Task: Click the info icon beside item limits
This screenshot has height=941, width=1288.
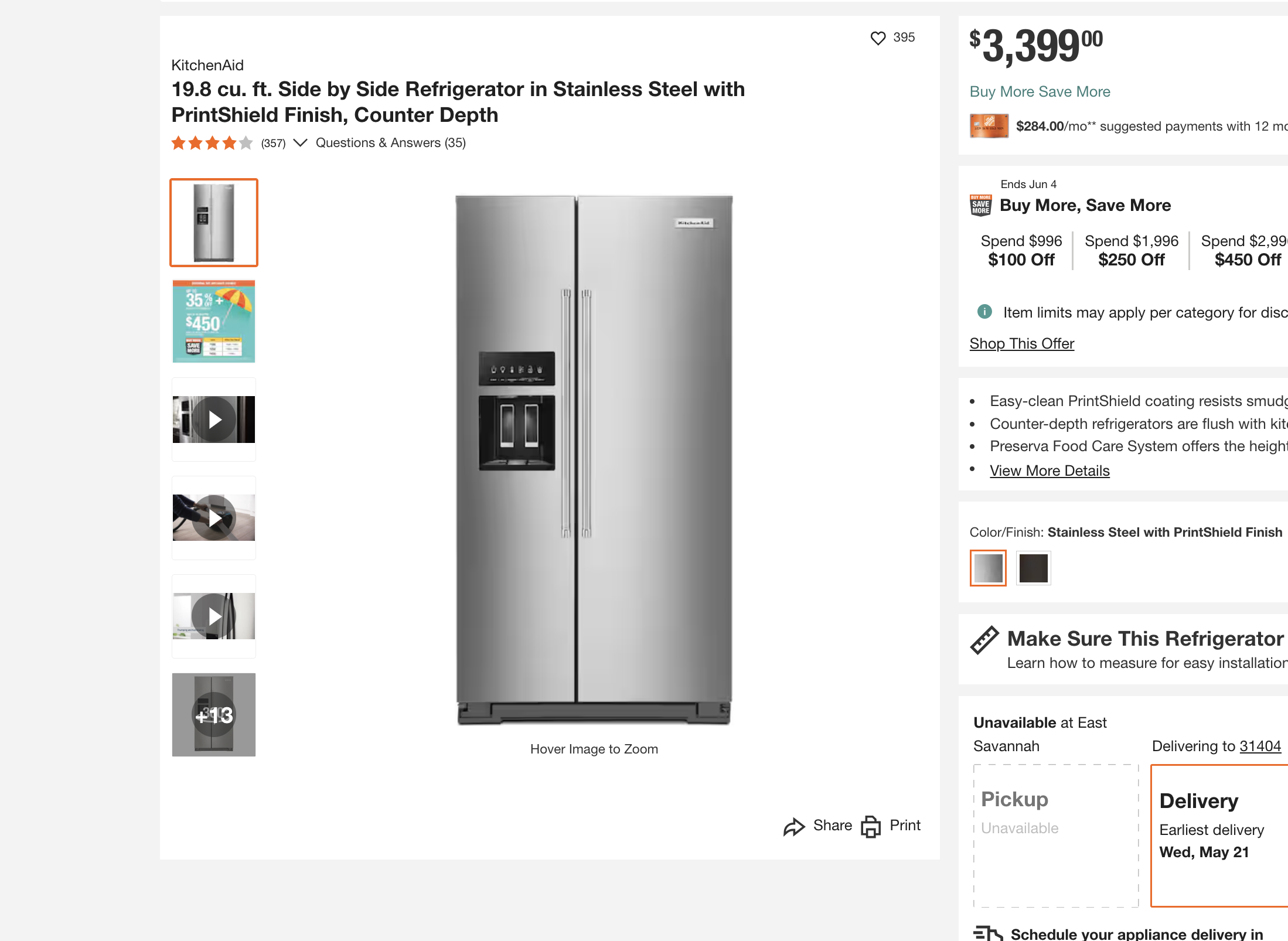Action: [x=984, y=312]
